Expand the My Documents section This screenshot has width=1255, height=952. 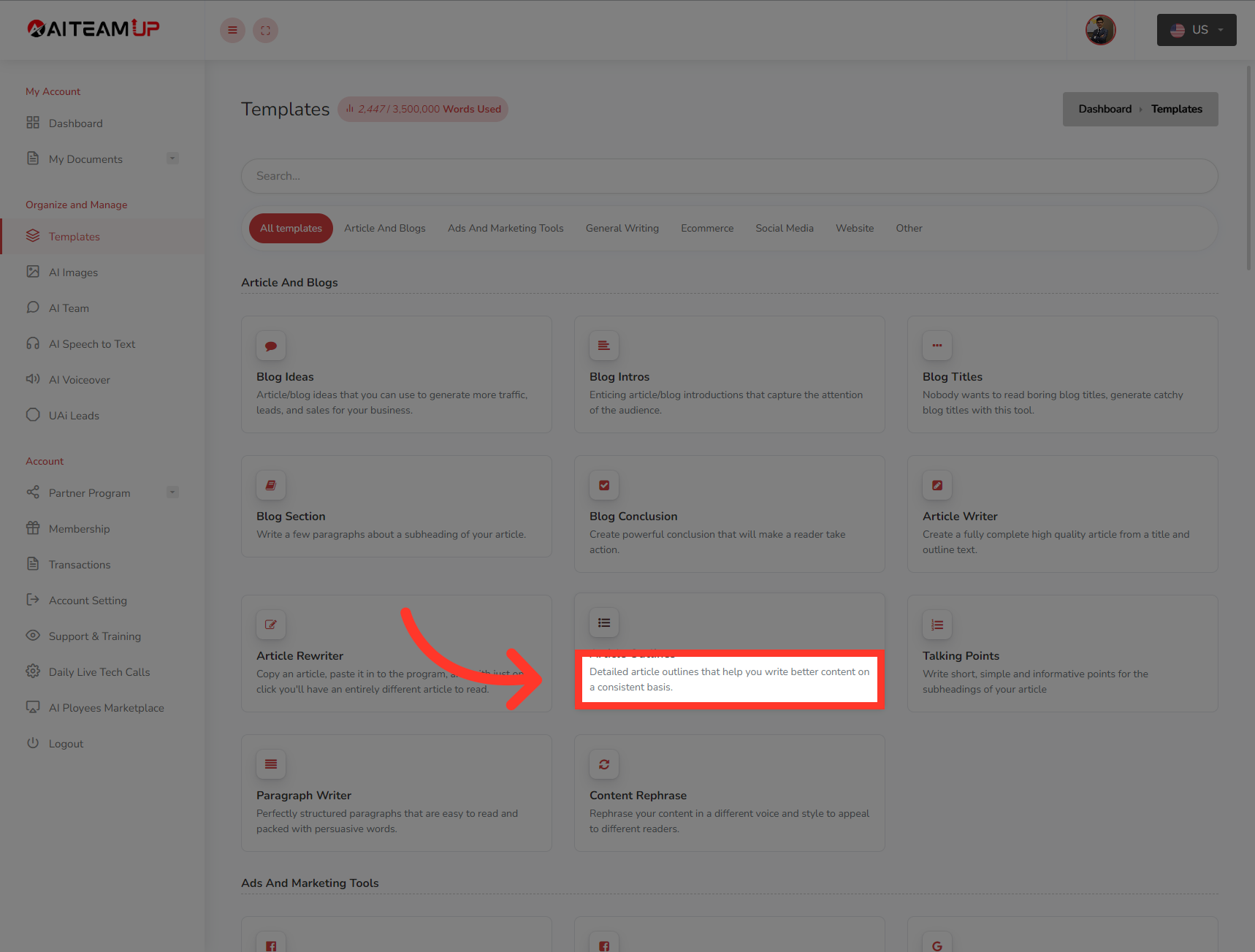[172, 158]
